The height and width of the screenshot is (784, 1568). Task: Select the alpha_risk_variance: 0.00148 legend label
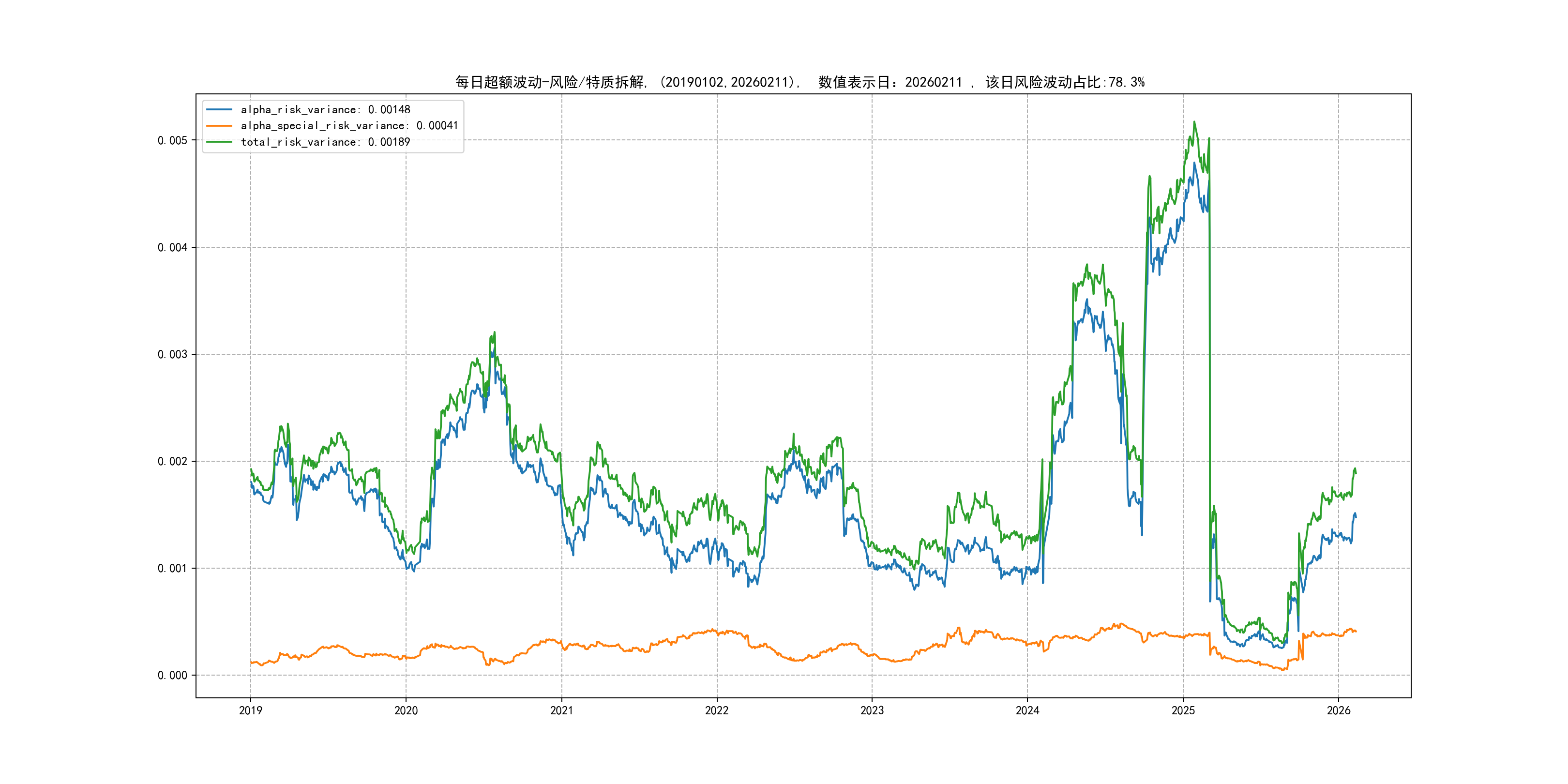(x=325, y=109)
